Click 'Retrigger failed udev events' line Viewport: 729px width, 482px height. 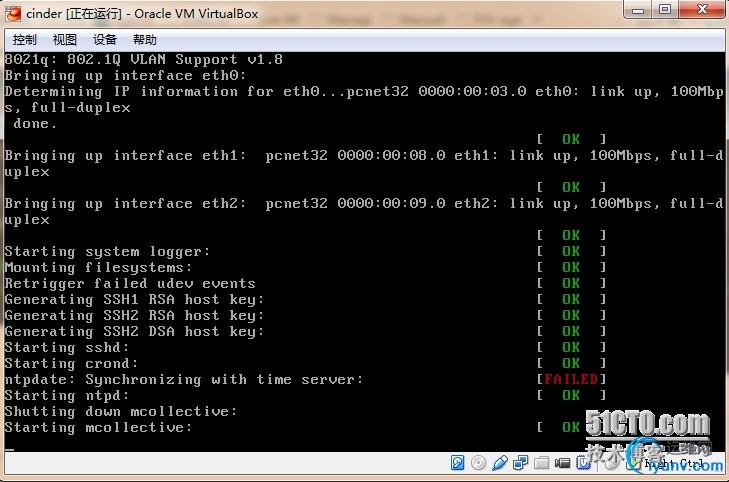point(130,283)
